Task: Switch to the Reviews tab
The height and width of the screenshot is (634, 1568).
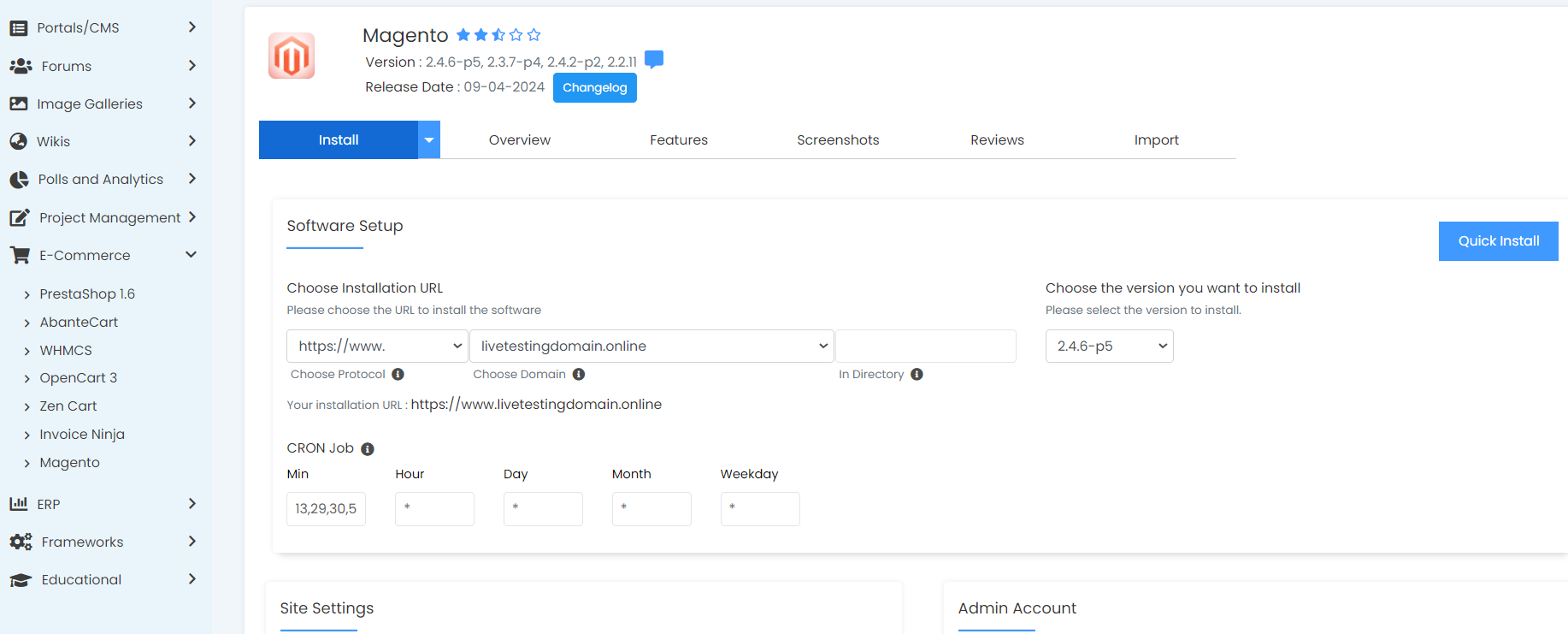Action: pos(997,139)
